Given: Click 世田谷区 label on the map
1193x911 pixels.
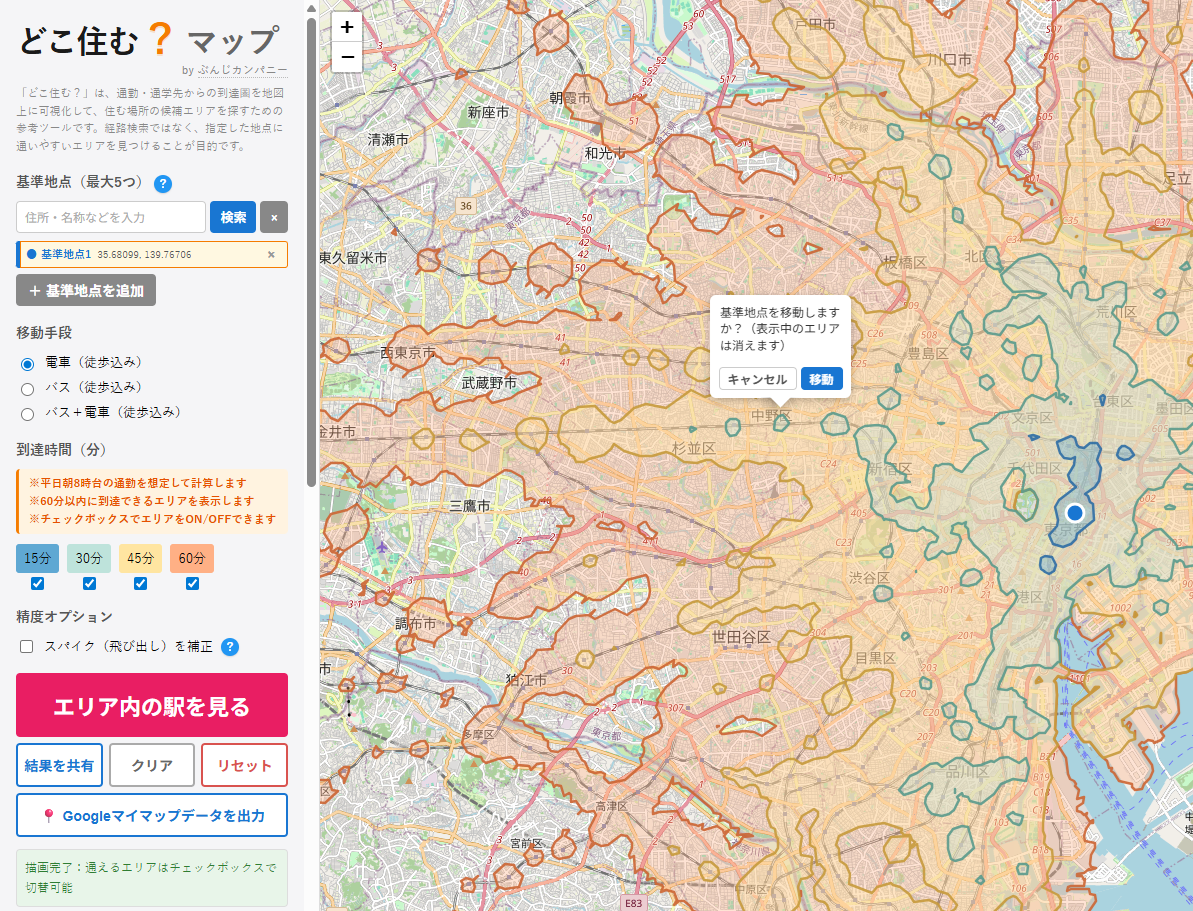Looking at the screenshot, I should click(x=741, y=637).
